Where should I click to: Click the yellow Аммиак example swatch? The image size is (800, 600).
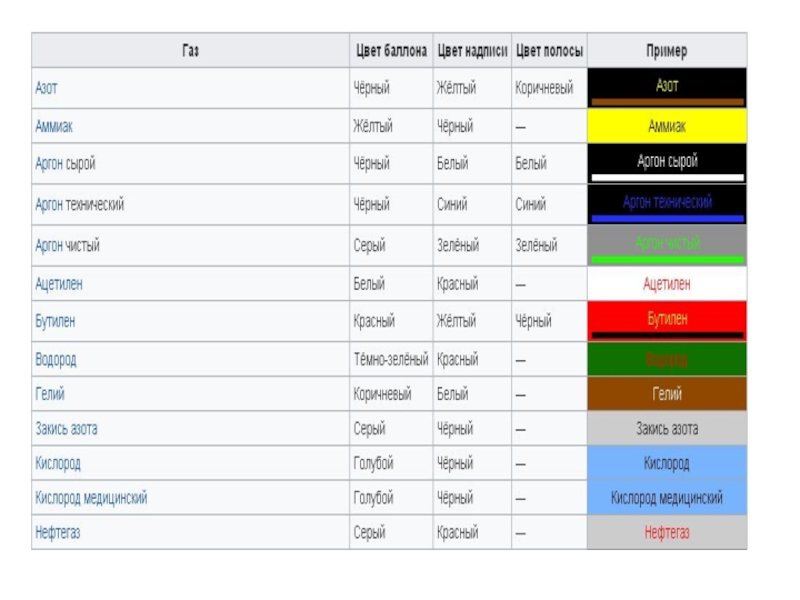coord(667,127)
